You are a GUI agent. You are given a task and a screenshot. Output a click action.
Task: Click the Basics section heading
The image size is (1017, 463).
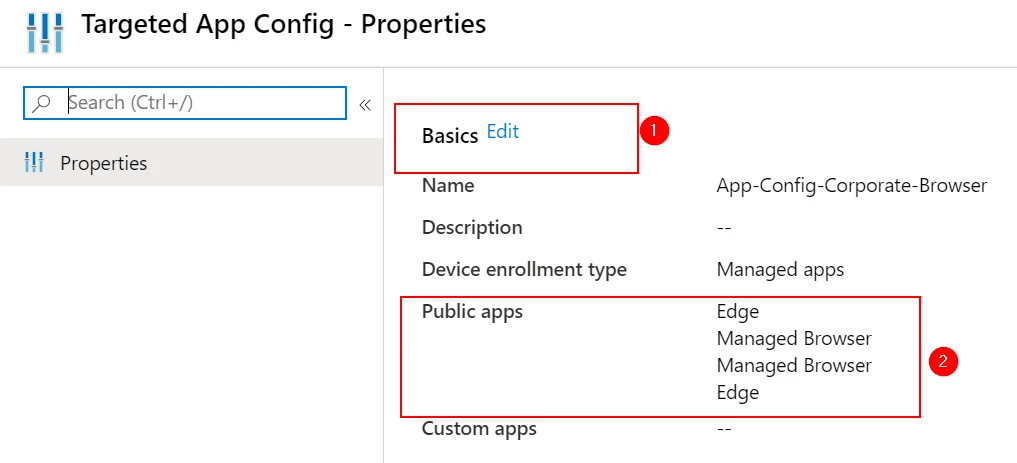point(449,136)
